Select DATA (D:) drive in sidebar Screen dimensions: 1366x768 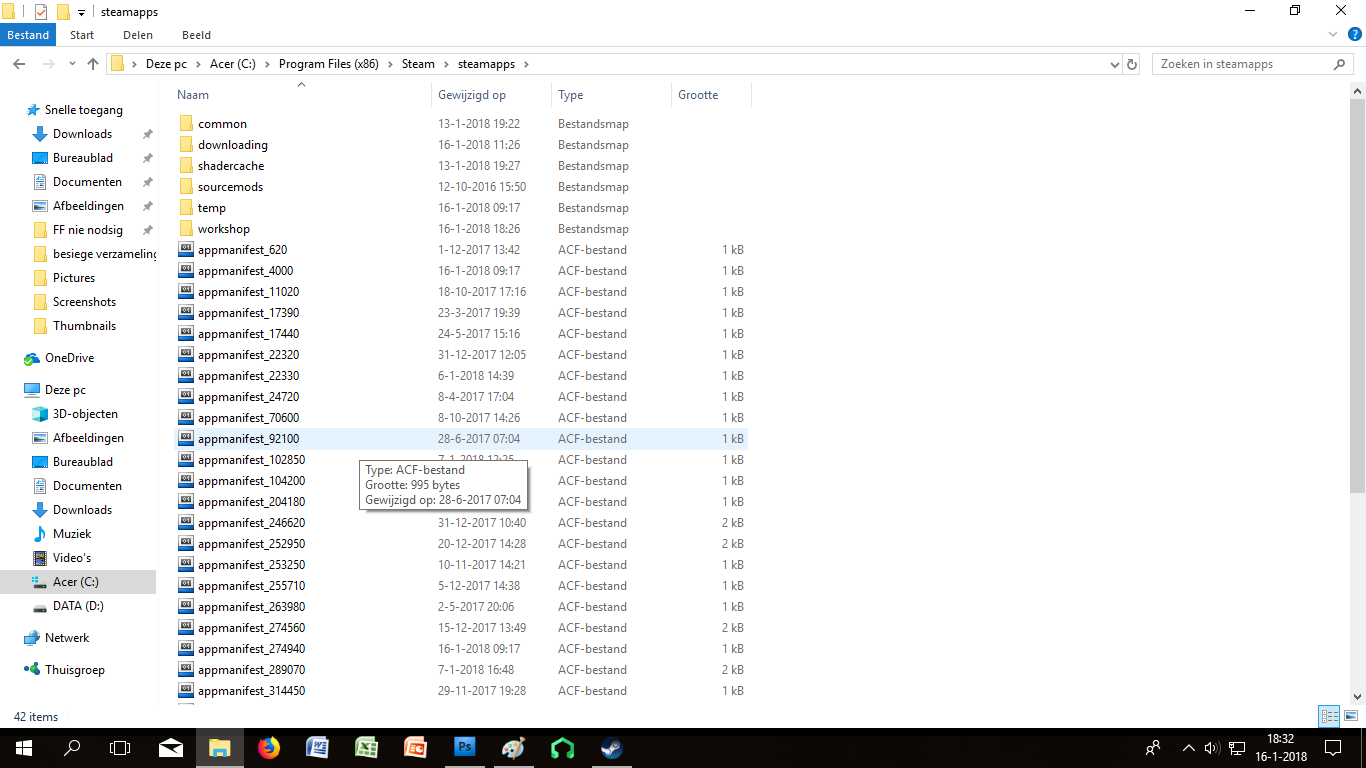(78, 606)
